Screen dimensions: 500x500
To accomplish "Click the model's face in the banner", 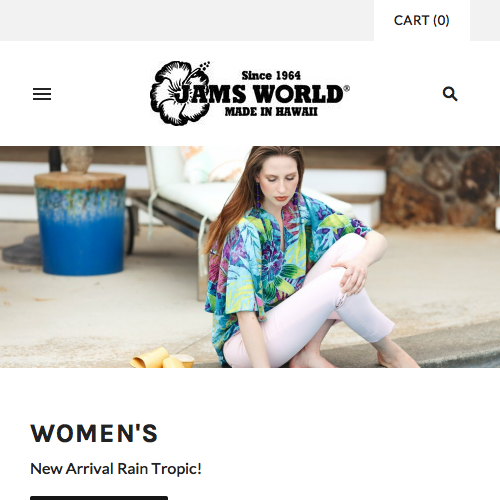I will [x=279, y=180].
